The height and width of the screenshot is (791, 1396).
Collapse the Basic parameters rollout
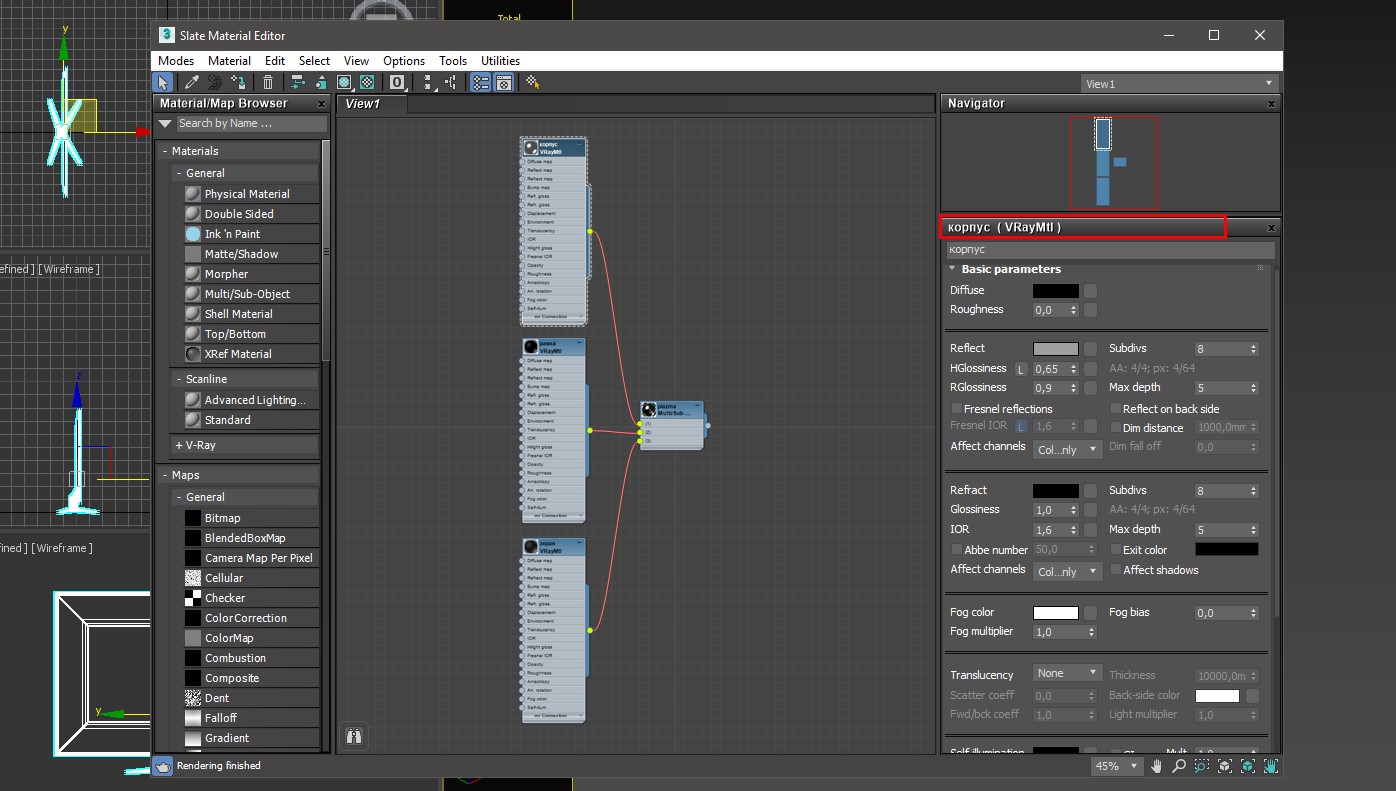click(x=952, y=269)
